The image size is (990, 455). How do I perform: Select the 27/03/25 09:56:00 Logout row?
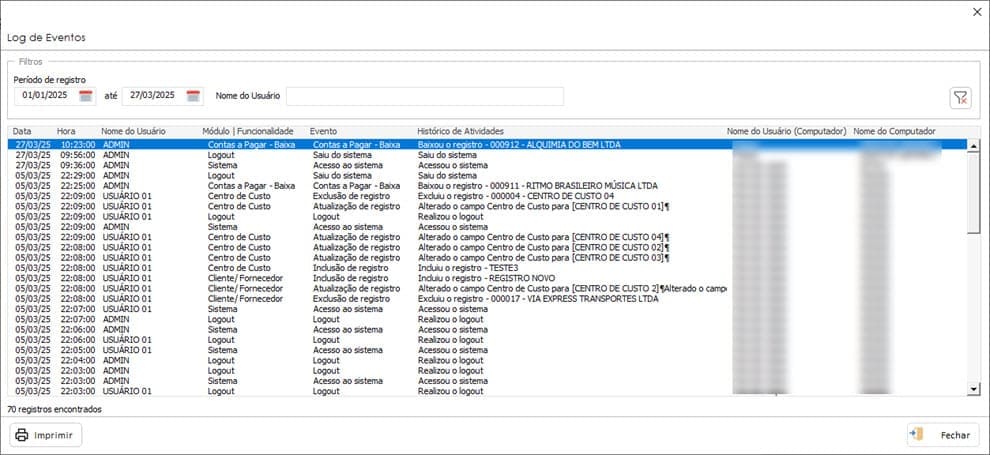pyautogui.click(x=487, y=155)
